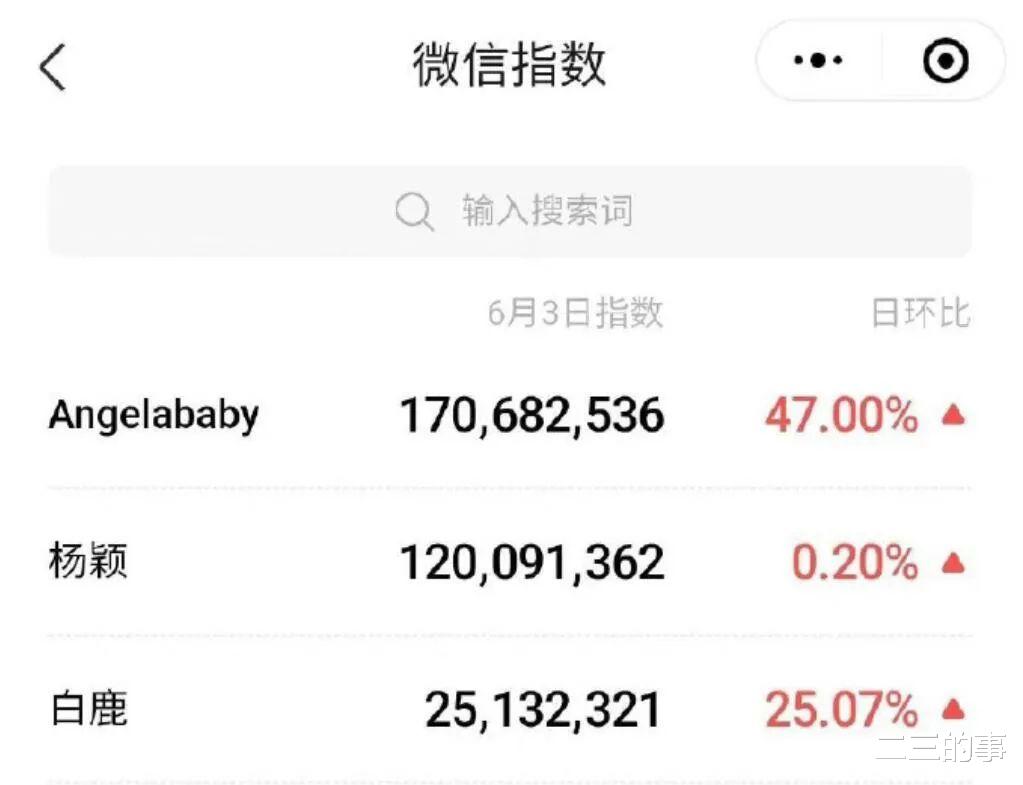Tap the index value 170,682,536
1023x785 pixels.
point(532,416)
